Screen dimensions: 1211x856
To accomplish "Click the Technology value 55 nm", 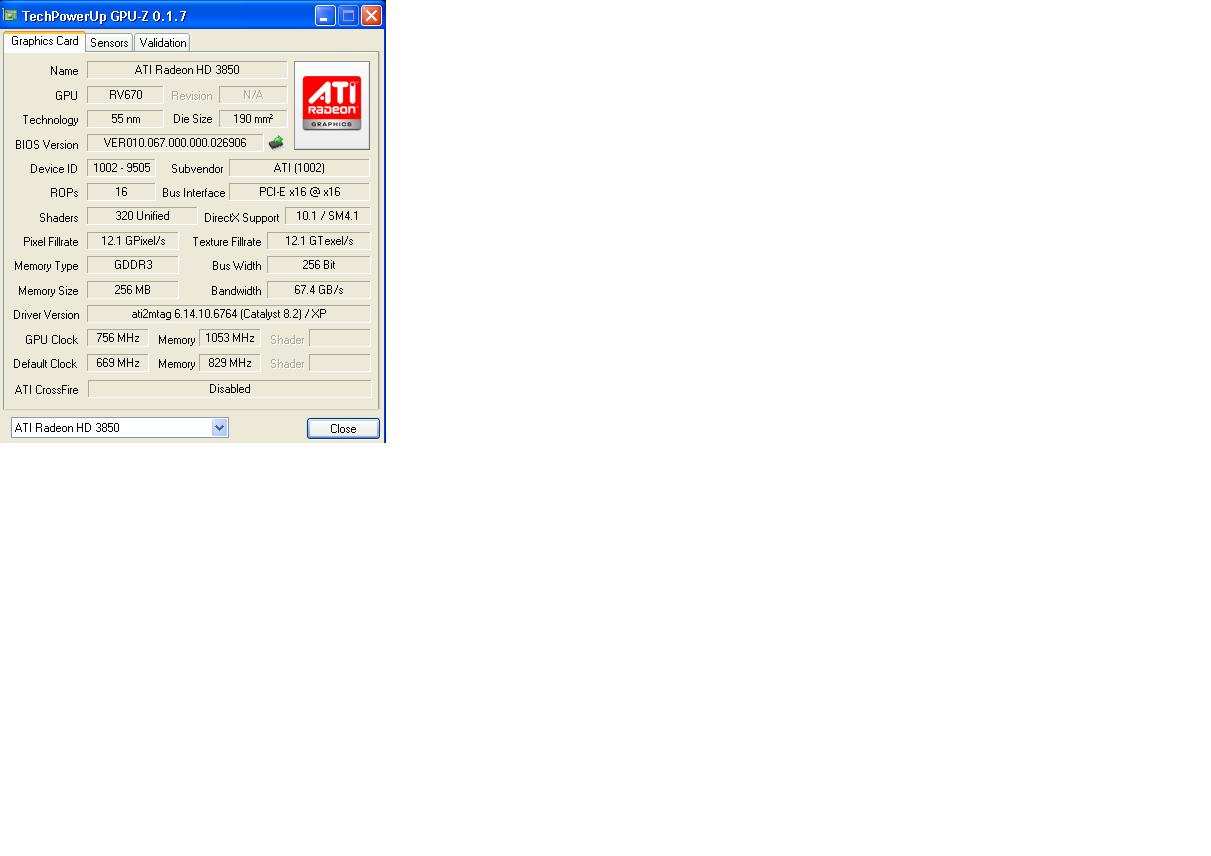I will [x=125, y=119].
